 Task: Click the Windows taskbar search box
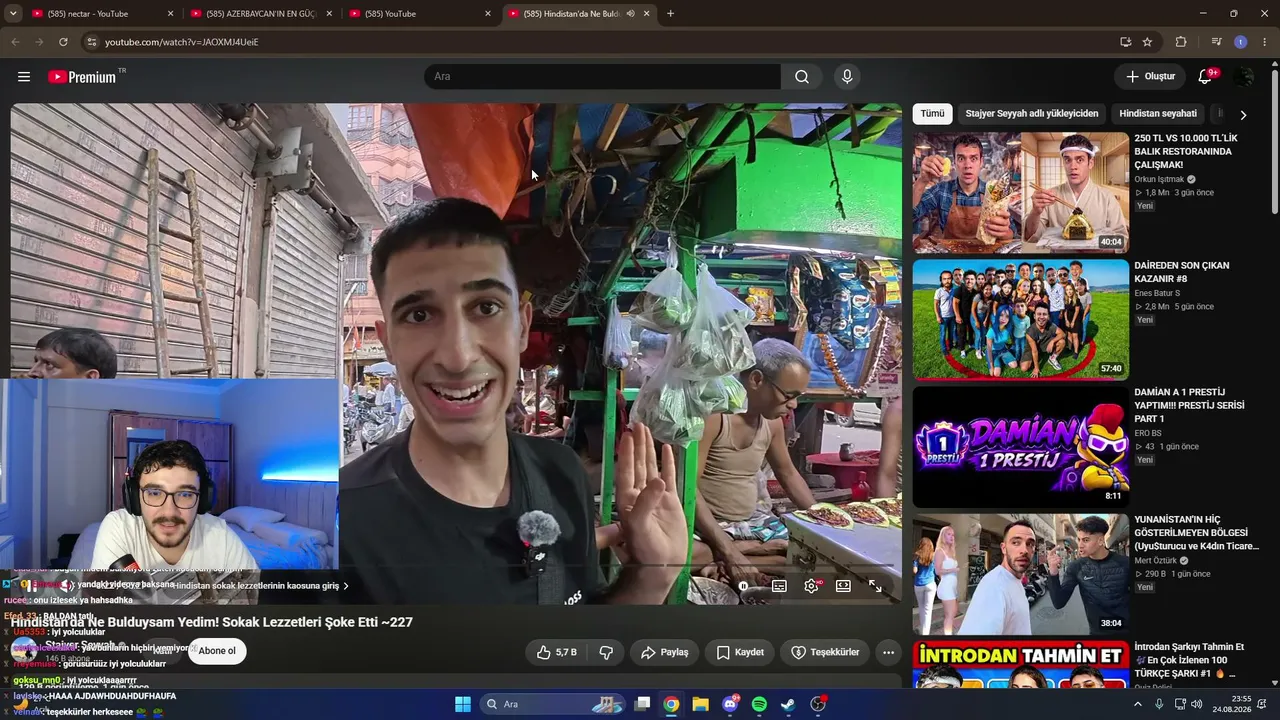click(x=553, y=704)
